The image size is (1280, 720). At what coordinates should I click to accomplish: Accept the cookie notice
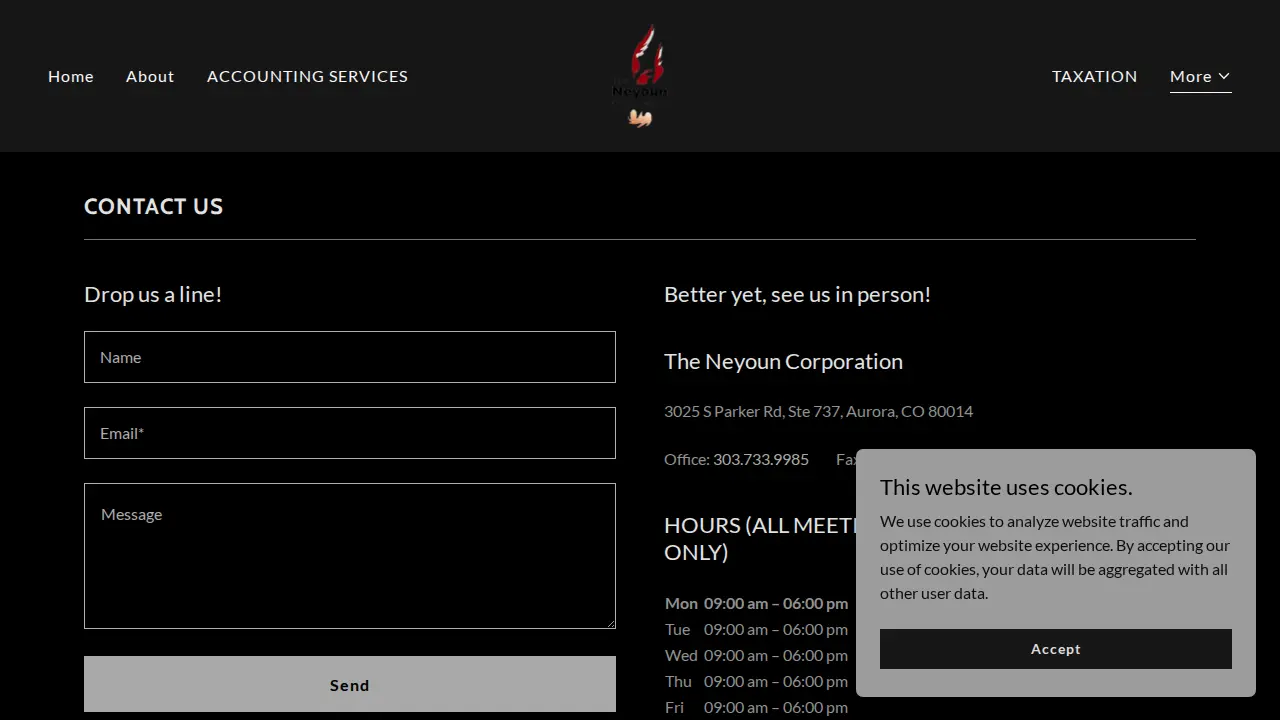point(1056,649)
